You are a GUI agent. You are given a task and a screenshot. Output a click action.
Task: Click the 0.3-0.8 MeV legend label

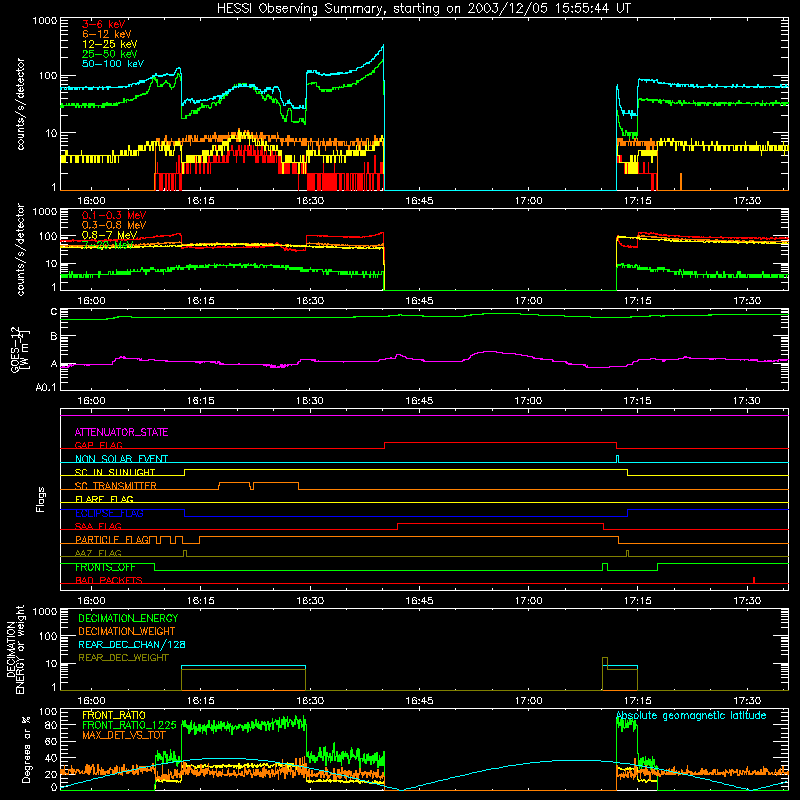[114, 225]
